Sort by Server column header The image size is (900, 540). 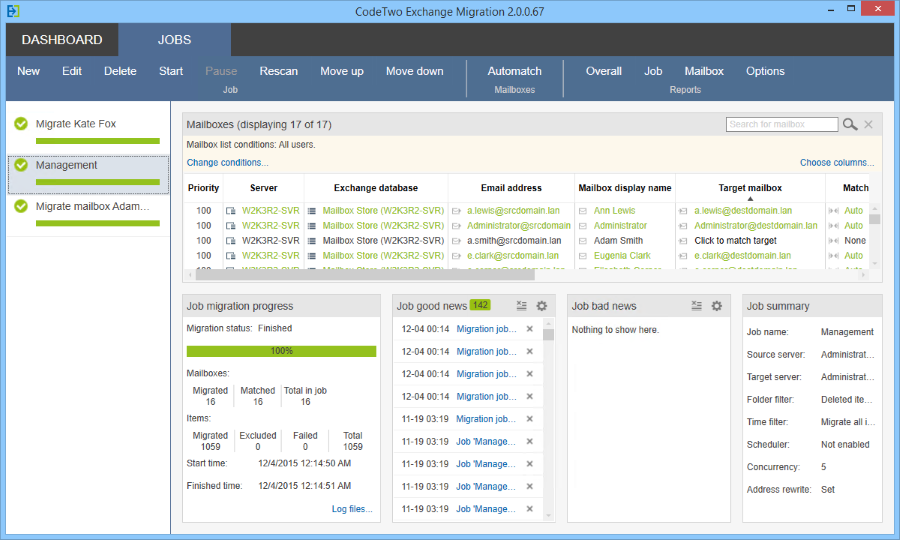pyautogui.click(x=263, y=188)
